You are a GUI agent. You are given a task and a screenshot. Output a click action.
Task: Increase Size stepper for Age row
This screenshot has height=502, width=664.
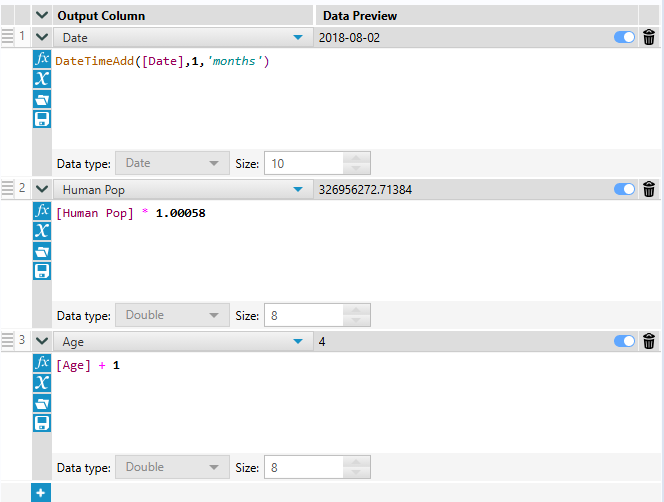pos(356,462)
